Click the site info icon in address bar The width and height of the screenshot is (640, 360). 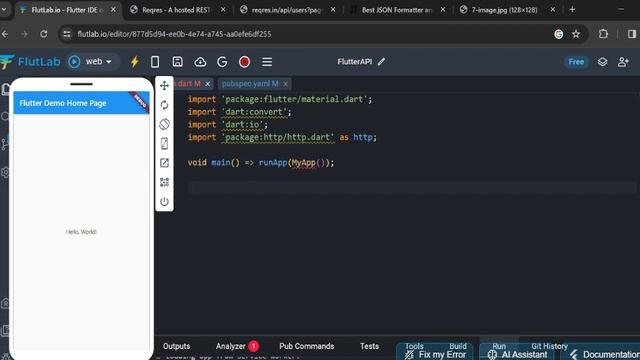point(67,34)
